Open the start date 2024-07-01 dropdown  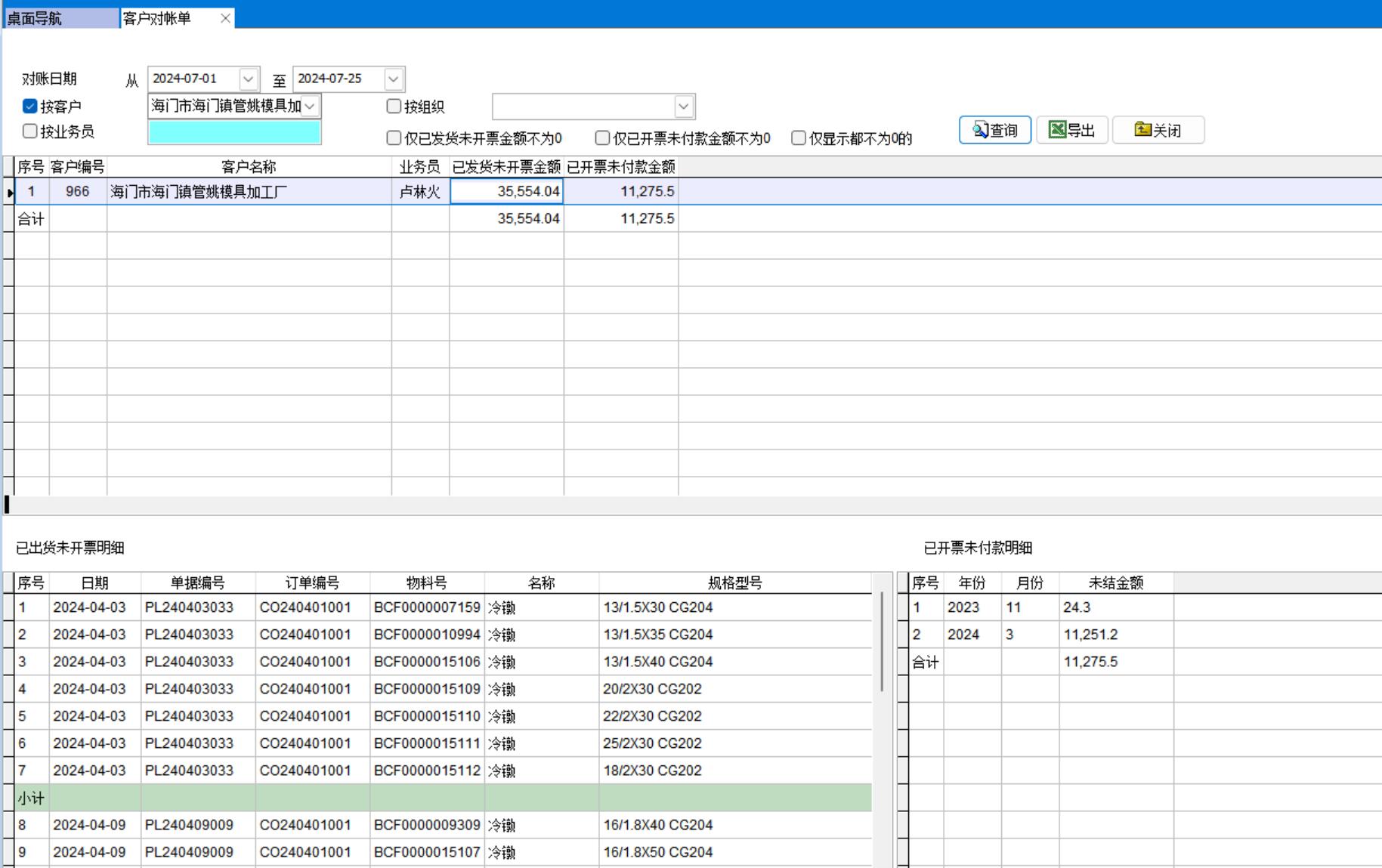click(x=248, y=79)
